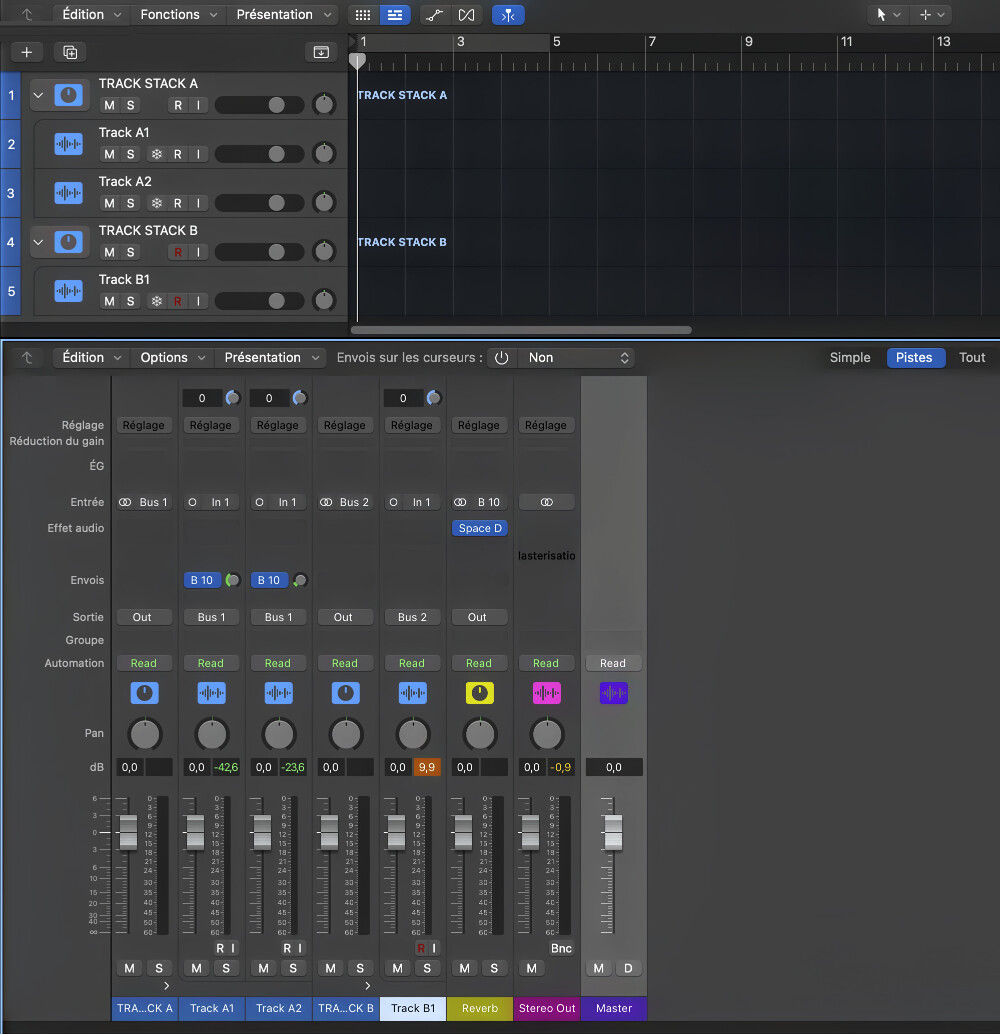This screenshot has height=1034, width=1000.
Task: Click the Bnc button on Stereo Out
Action: coord(561,948)
